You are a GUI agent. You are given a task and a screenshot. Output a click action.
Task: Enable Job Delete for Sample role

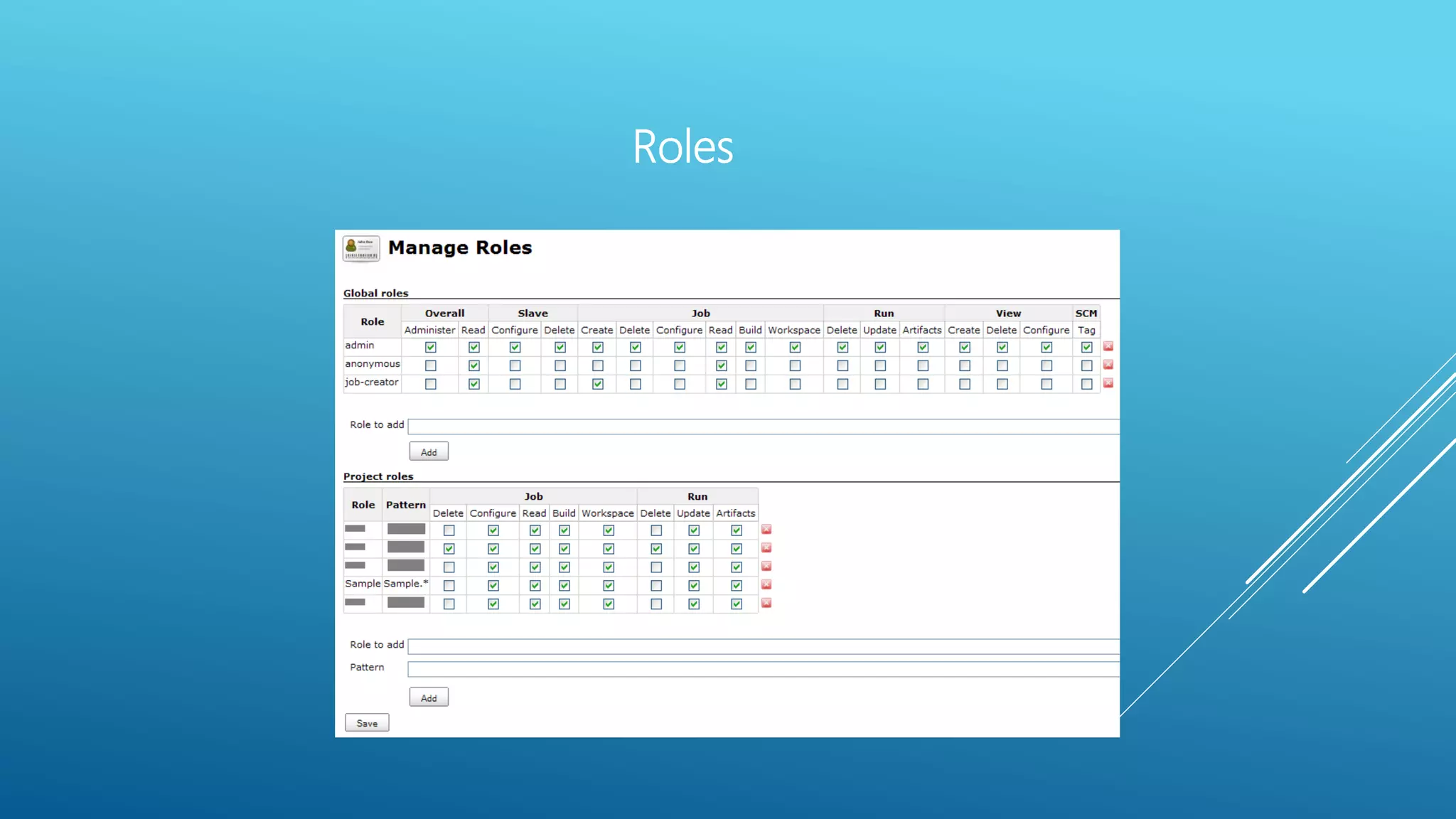click(x=449, y=586)
